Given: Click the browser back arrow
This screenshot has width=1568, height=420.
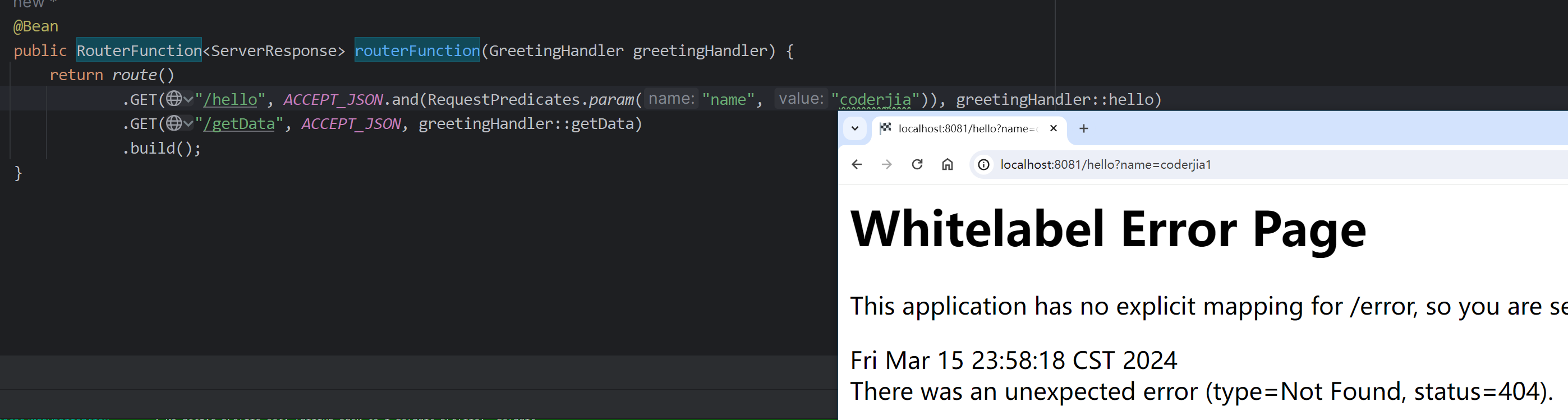Looking at the screenshot, I should (x=857, y=164).
